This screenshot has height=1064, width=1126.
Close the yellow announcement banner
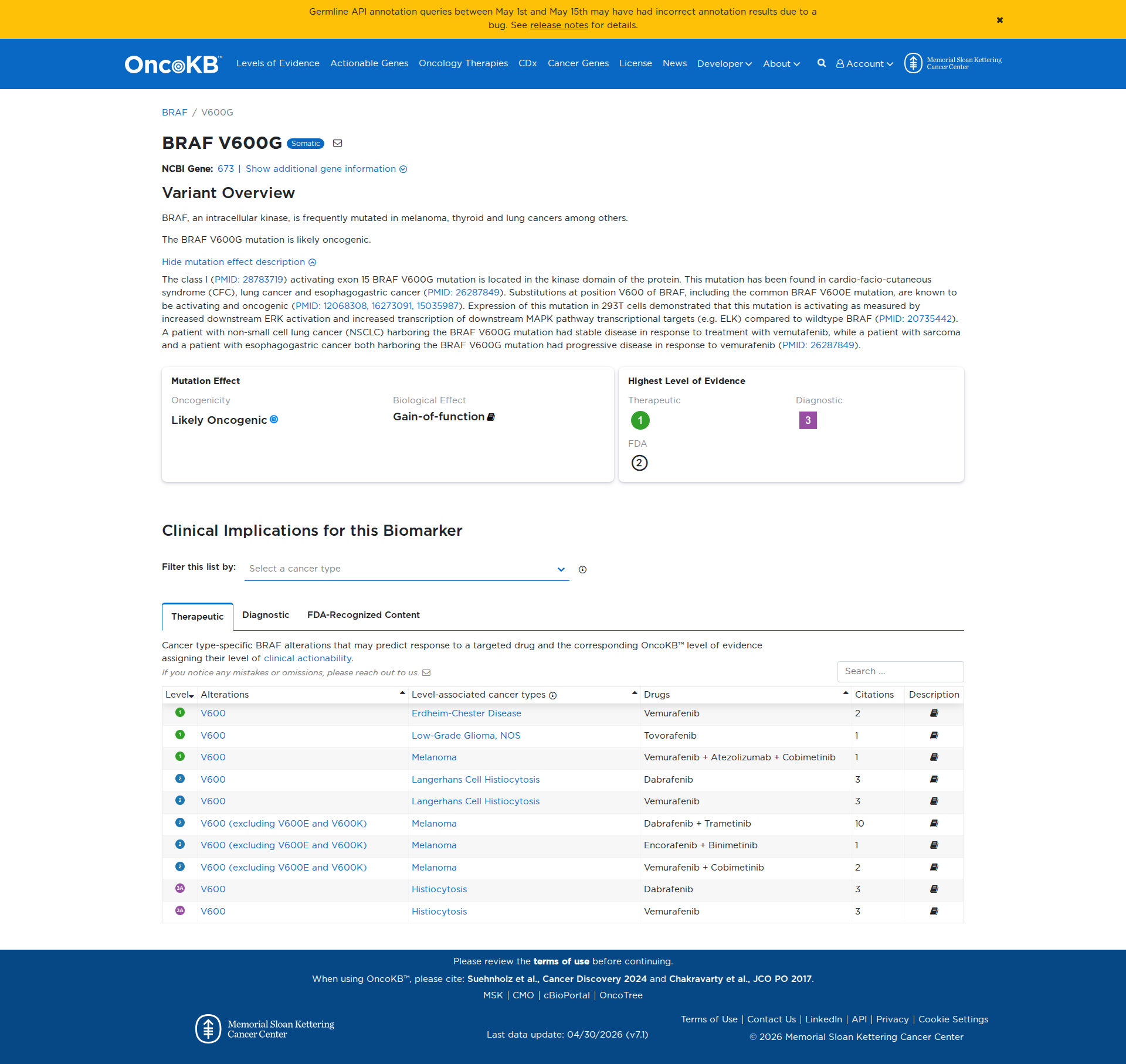1000,20
